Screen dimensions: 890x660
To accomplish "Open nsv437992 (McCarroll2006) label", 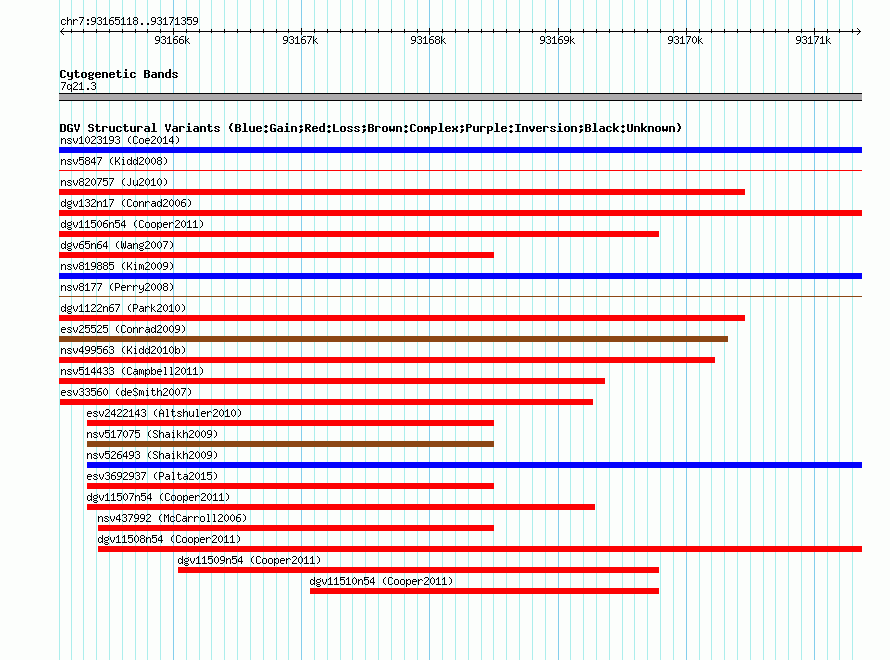I will click(172, 518).
